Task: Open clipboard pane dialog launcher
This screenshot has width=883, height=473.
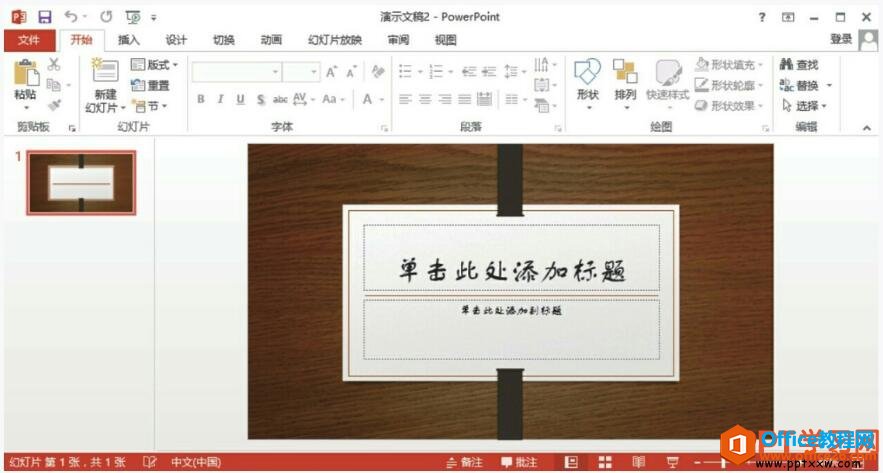Action: [72, 128]
